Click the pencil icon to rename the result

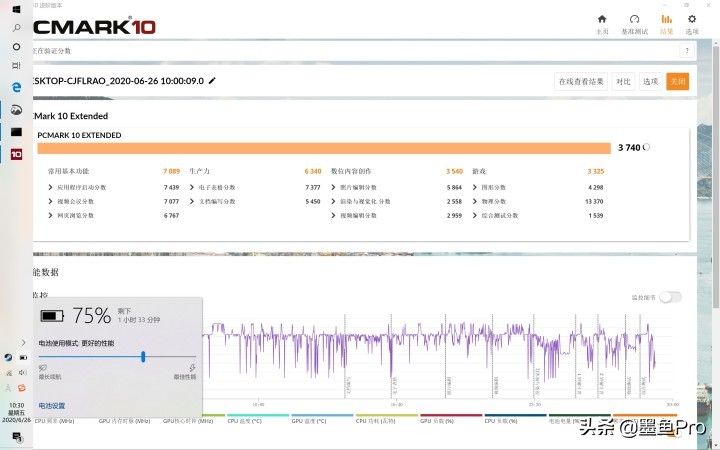(x=212, y=81)
